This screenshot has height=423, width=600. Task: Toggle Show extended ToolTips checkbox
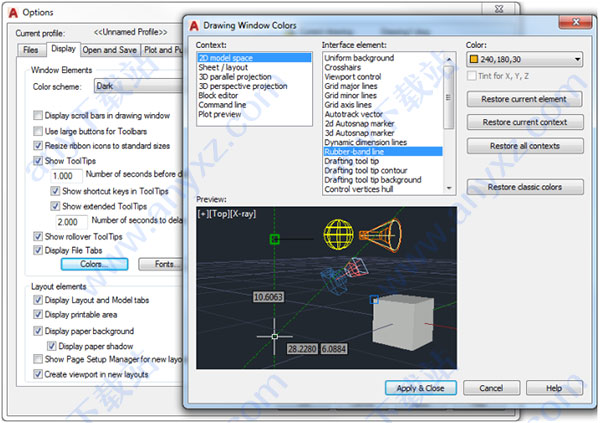point(55,206)
